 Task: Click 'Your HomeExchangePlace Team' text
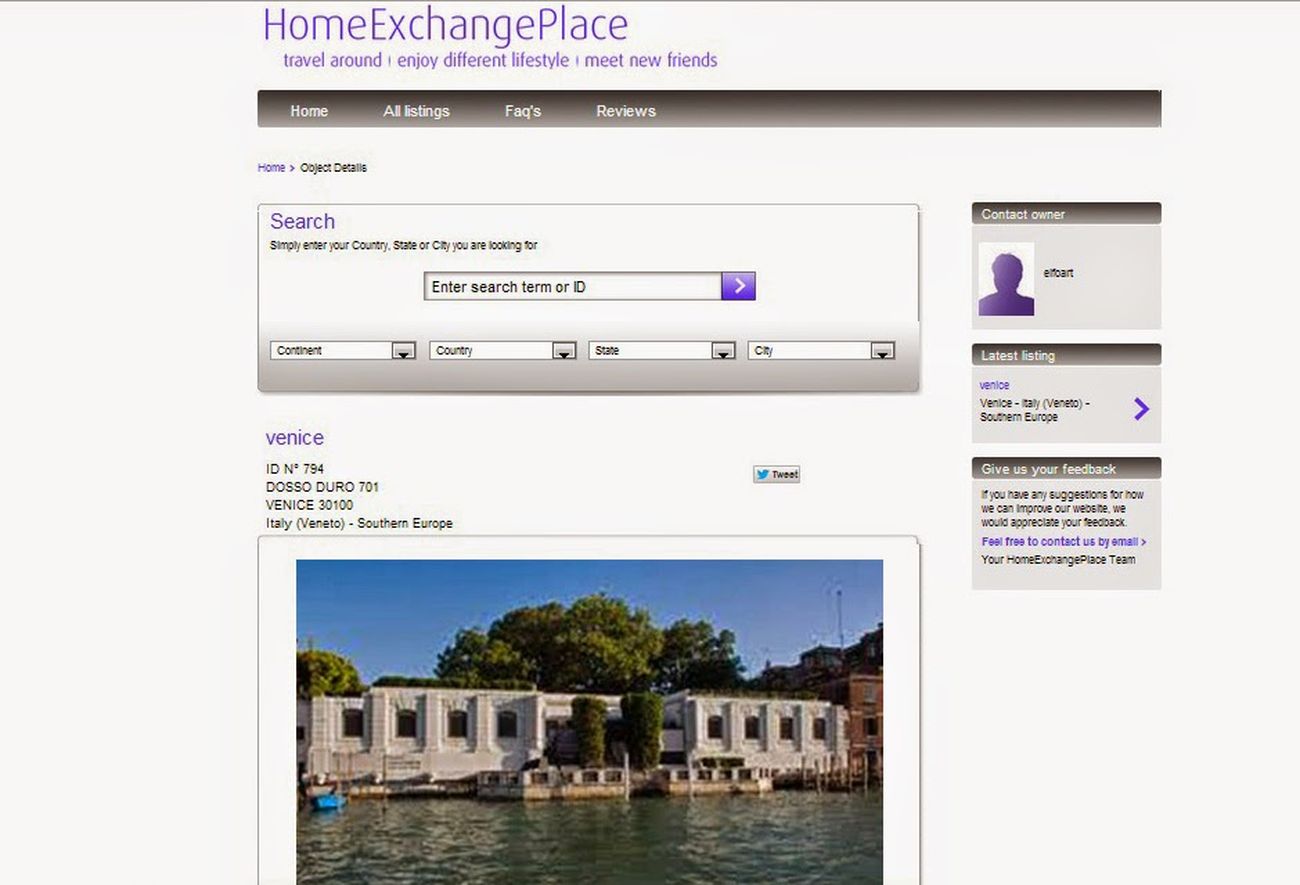point(1058,560)
